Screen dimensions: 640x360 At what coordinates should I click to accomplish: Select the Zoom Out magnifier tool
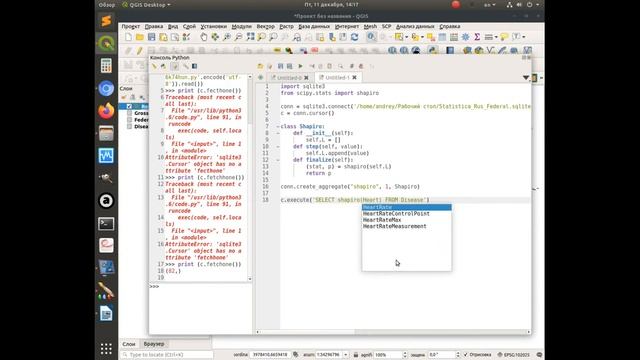[238, 37]
